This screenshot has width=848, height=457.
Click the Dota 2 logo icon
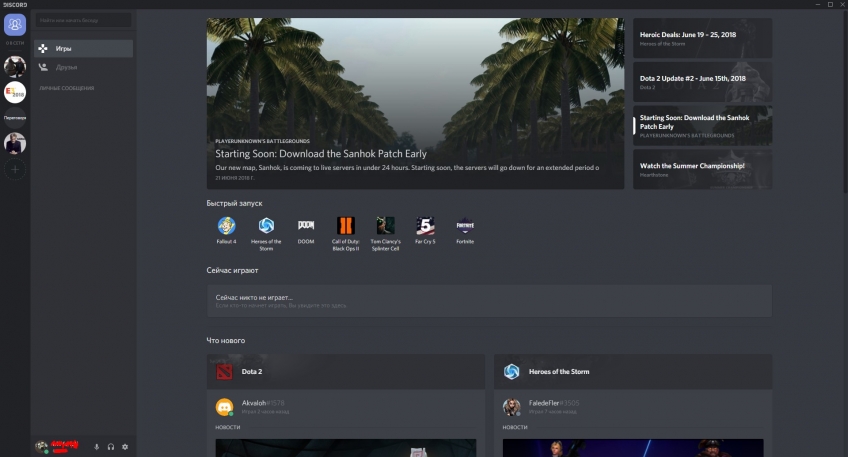[x=224, y=372]
